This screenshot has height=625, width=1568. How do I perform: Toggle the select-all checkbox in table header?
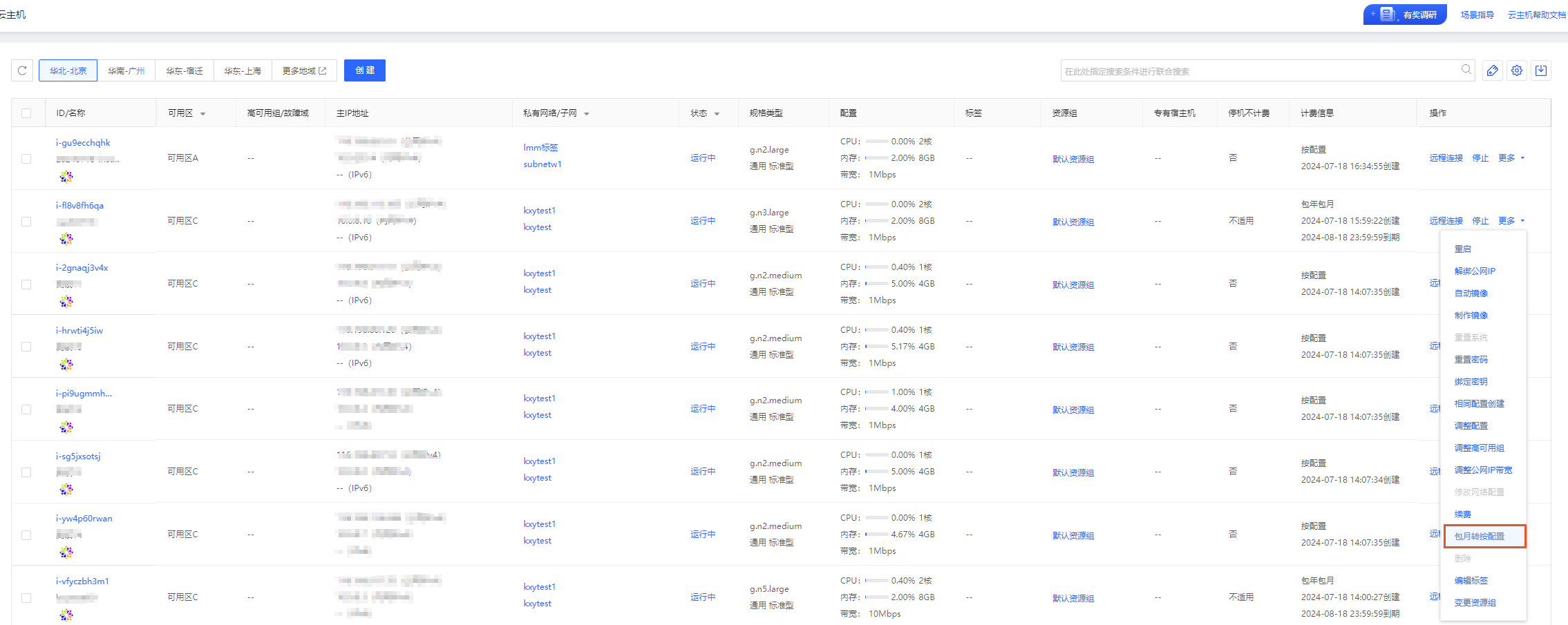tap(26, 113)
